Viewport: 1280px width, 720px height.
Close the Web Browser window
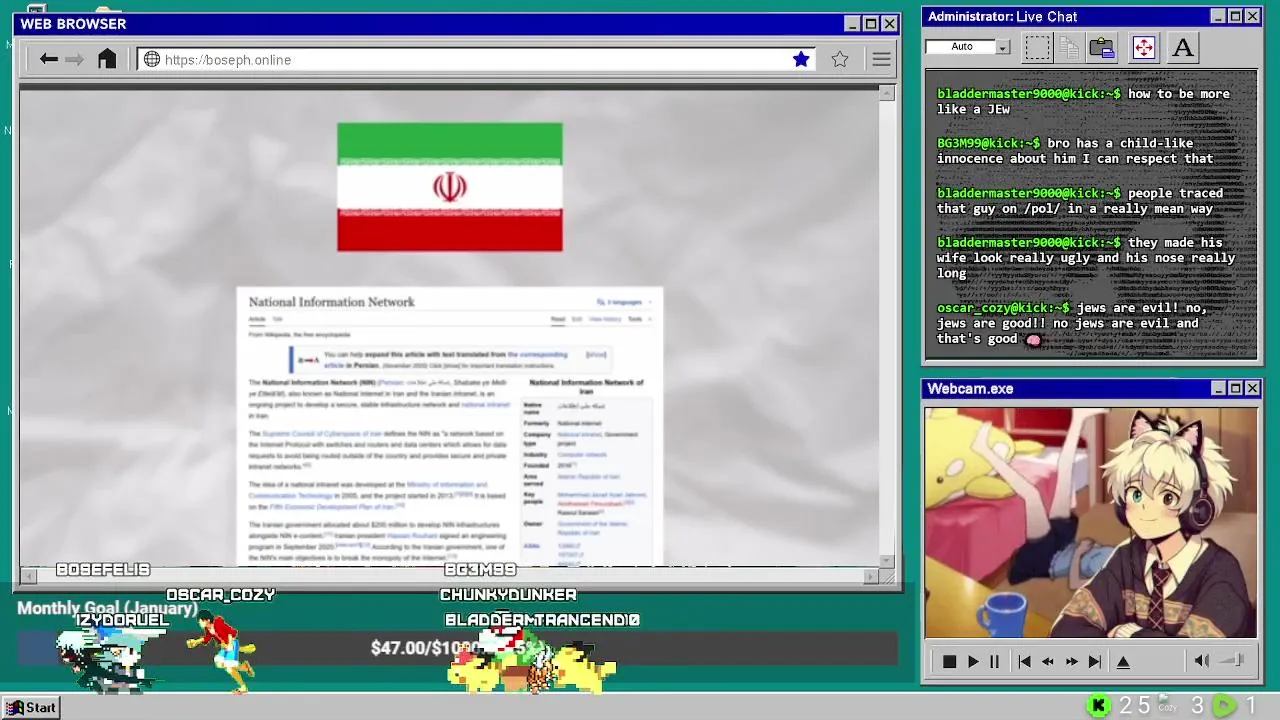coord(889,24)
